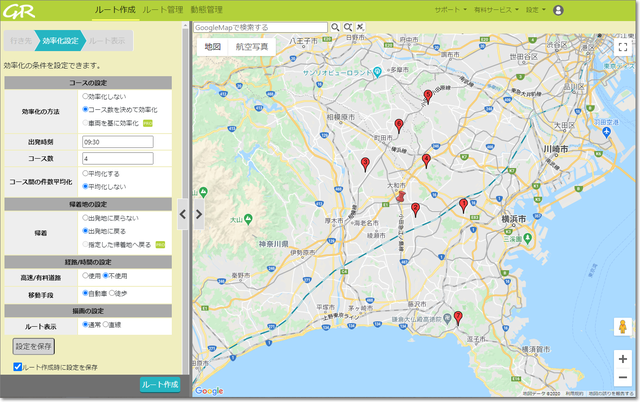This screenshot has height=402, width=640.
Task: Click the map search magnifier icon
Action: [x=335, y=27]
